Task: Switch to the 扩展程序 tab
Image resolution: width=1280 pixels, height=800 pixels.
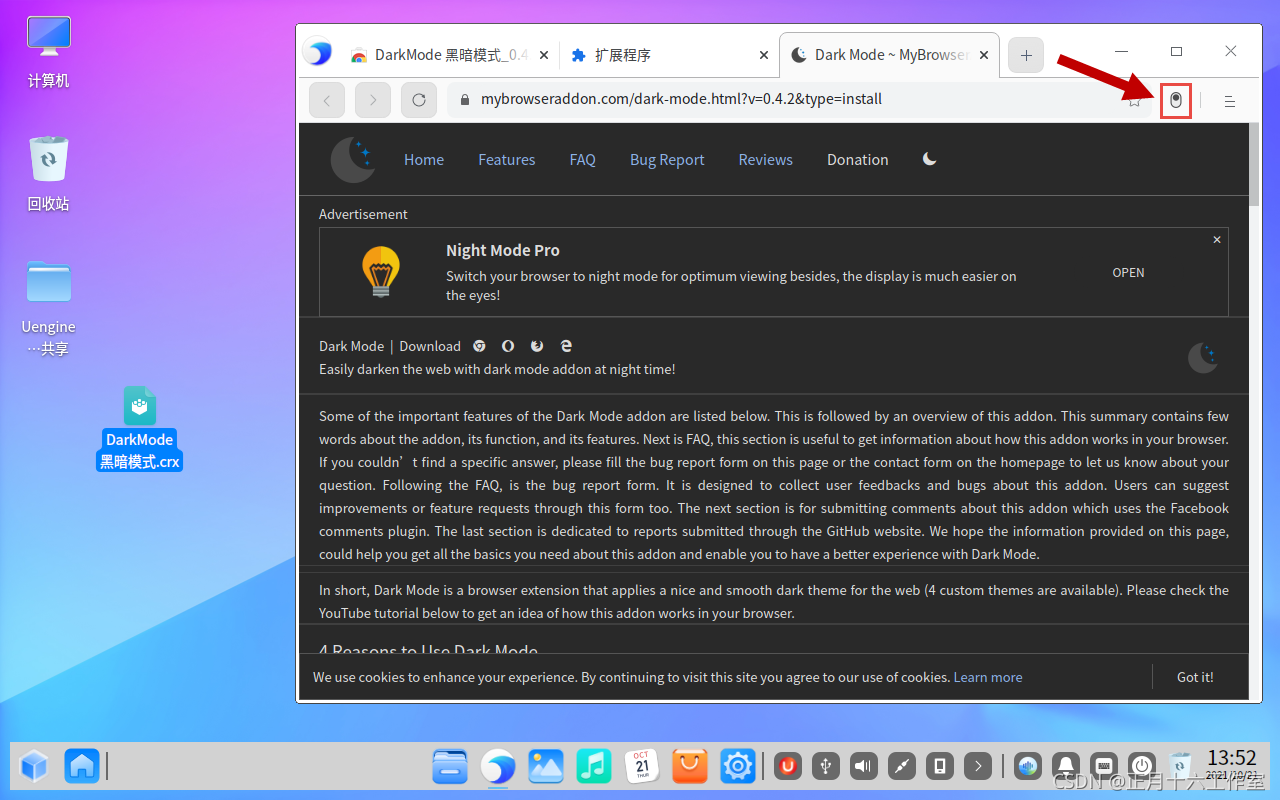Action: (668, 55)
